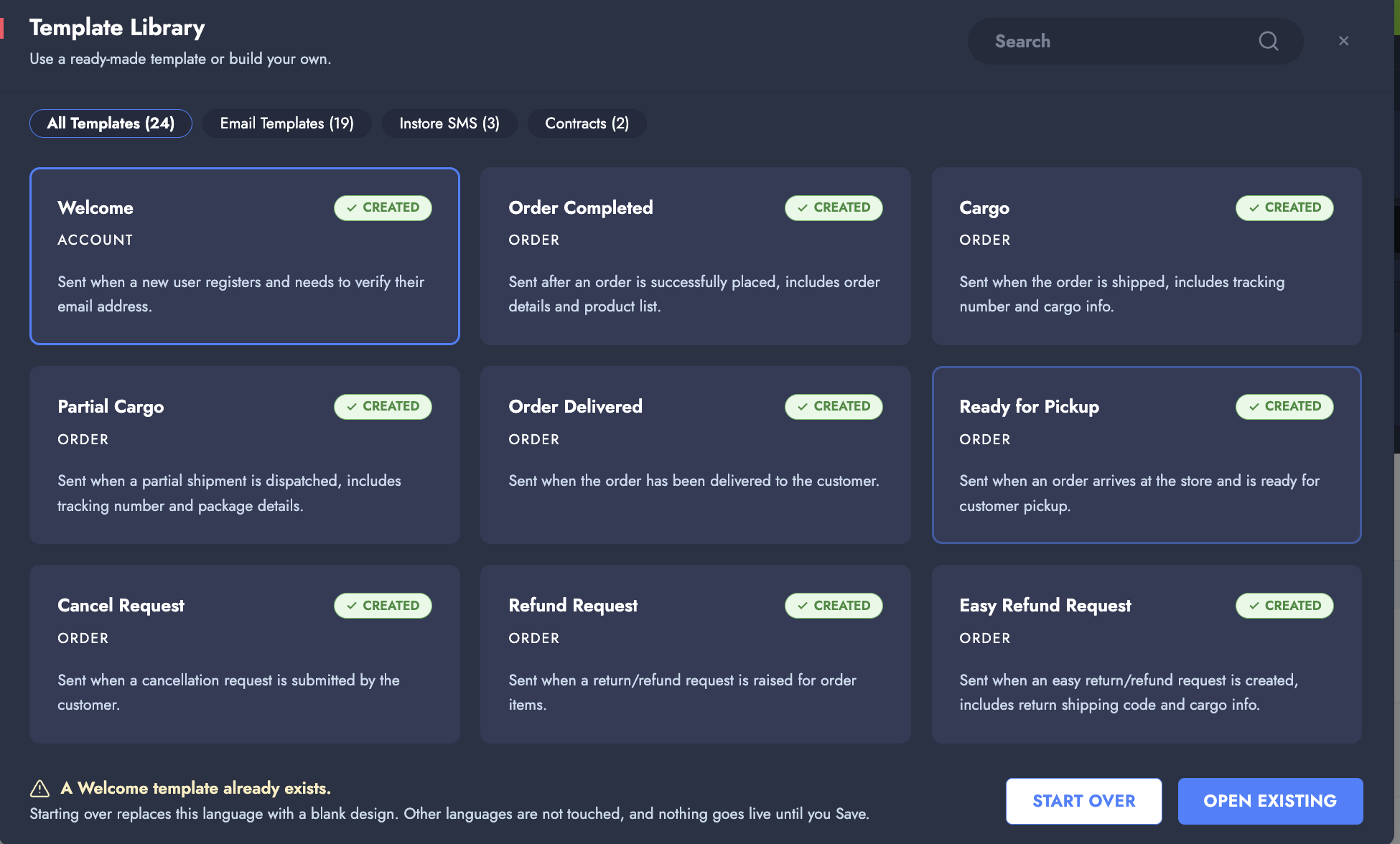Click the OPEN EXISTING button
The height and width of the screenshot is (844, 1400).
pos(1270,801)
